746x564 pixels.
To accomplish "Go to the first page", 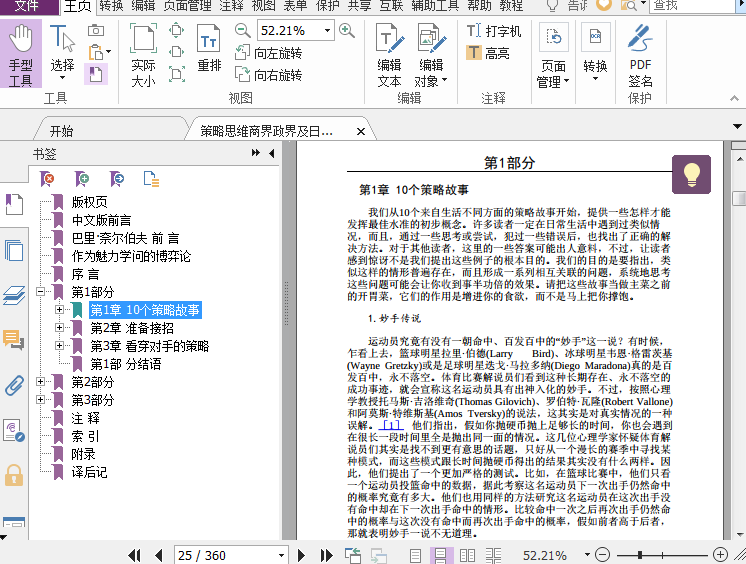I will click(x=135, y=555).
